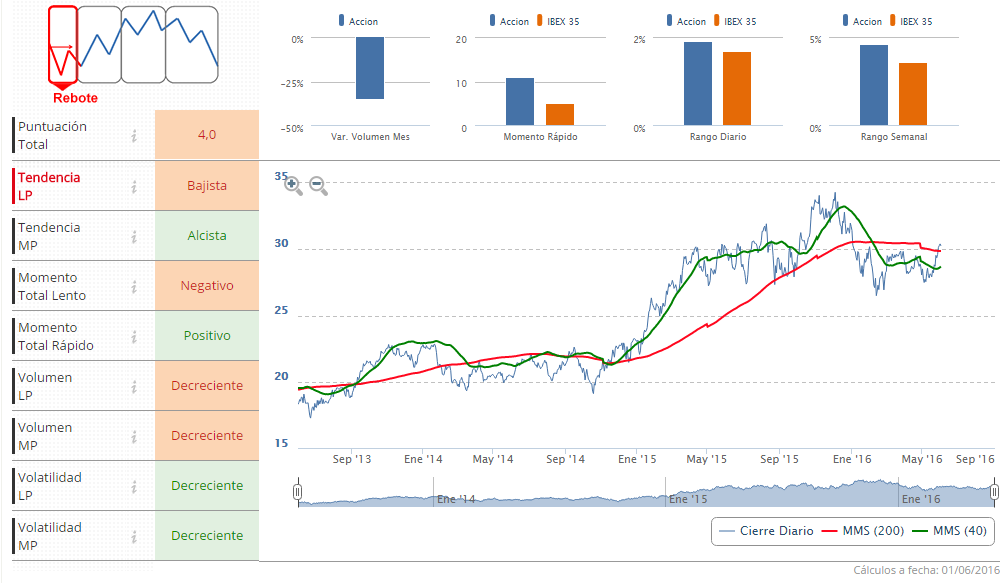Click Accion bar in Var. Volumen Mes chart
The image size is (1008, 583).
click(x=369, y=68)
